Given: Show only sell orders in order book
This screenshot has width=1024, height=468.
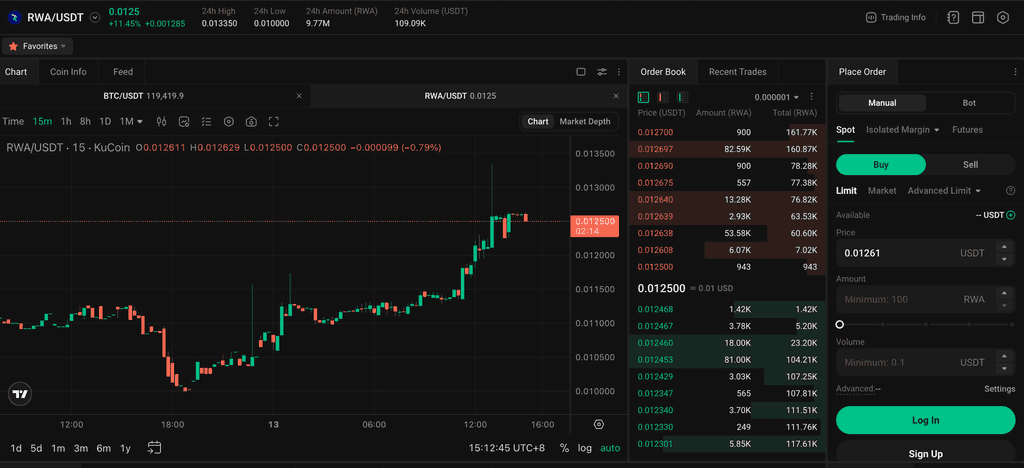Looking at the screenshot, I should pyautogui.click(x=663, y=97).
